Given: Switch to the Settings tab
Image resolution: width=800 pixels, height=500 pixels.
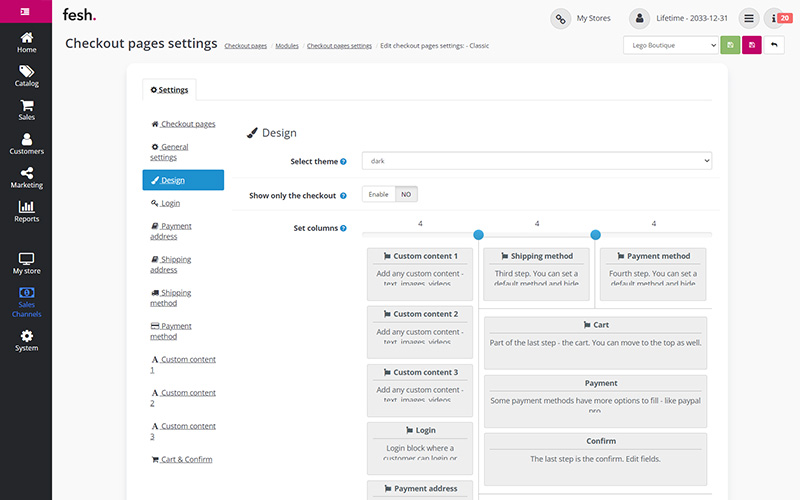Looking at the screenshot, I should (x=169, y=90).
